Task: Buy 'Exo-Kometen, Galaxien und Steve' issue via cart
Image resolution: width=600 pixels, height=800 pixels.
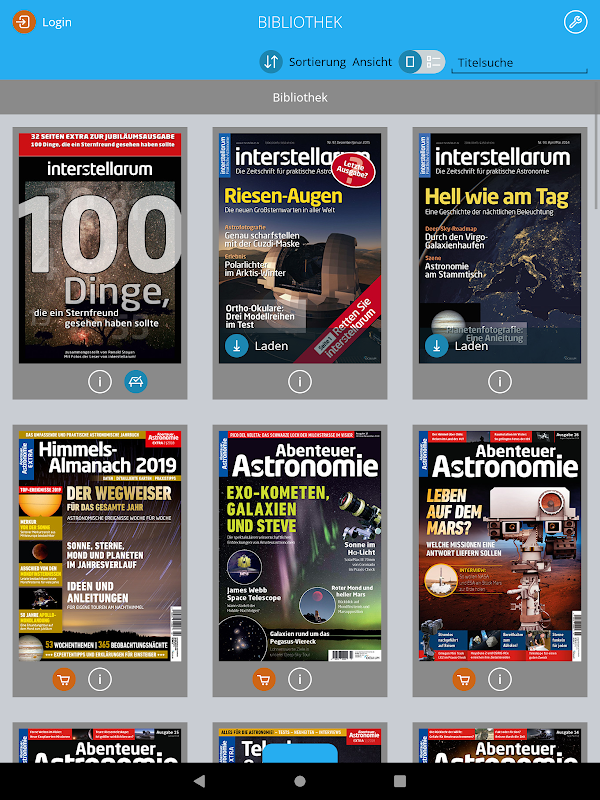Action: (x=264, y=679)
